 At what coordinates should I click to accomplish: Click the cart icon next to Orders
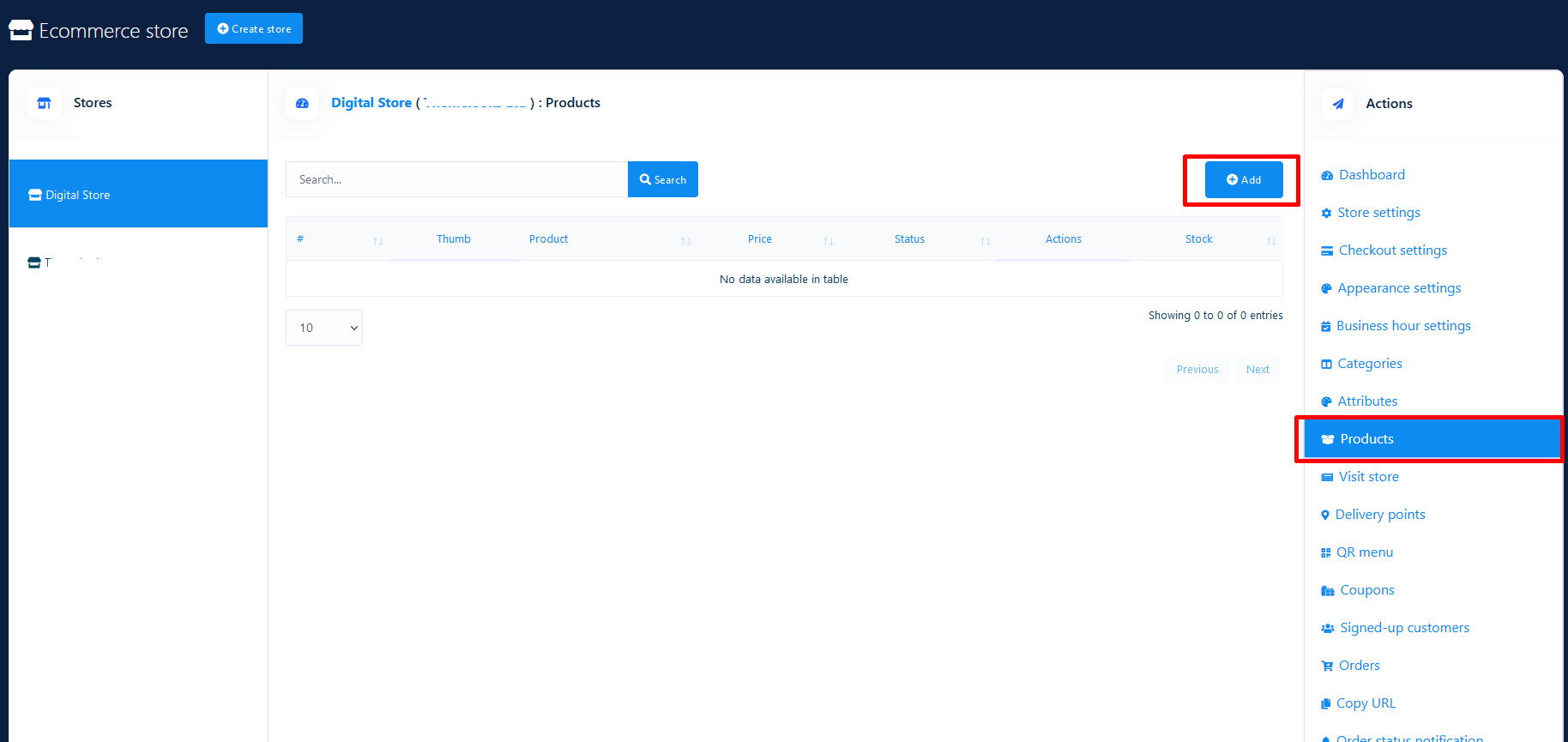click(1327, 667)
